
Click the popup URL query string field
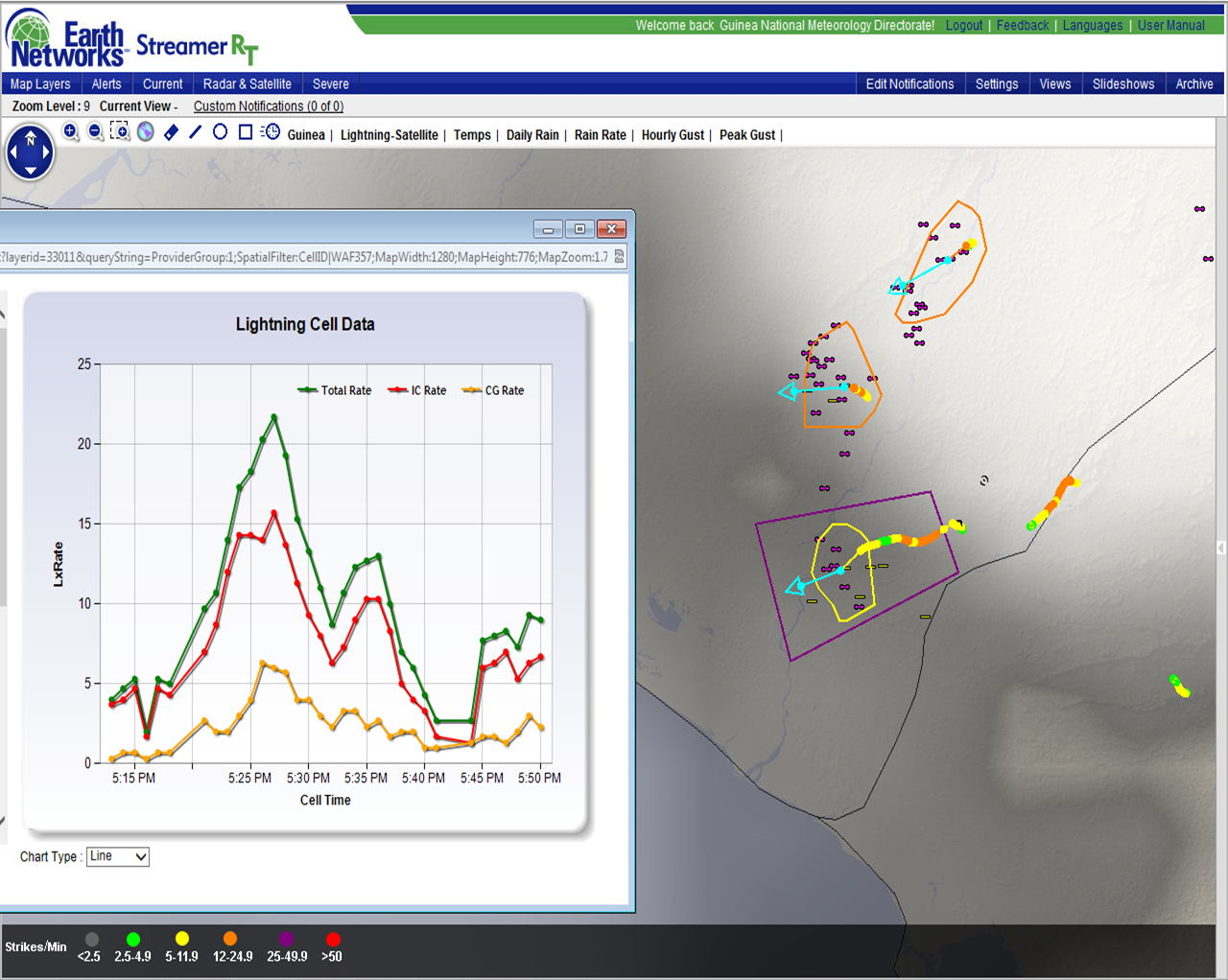tap(304, 257)
